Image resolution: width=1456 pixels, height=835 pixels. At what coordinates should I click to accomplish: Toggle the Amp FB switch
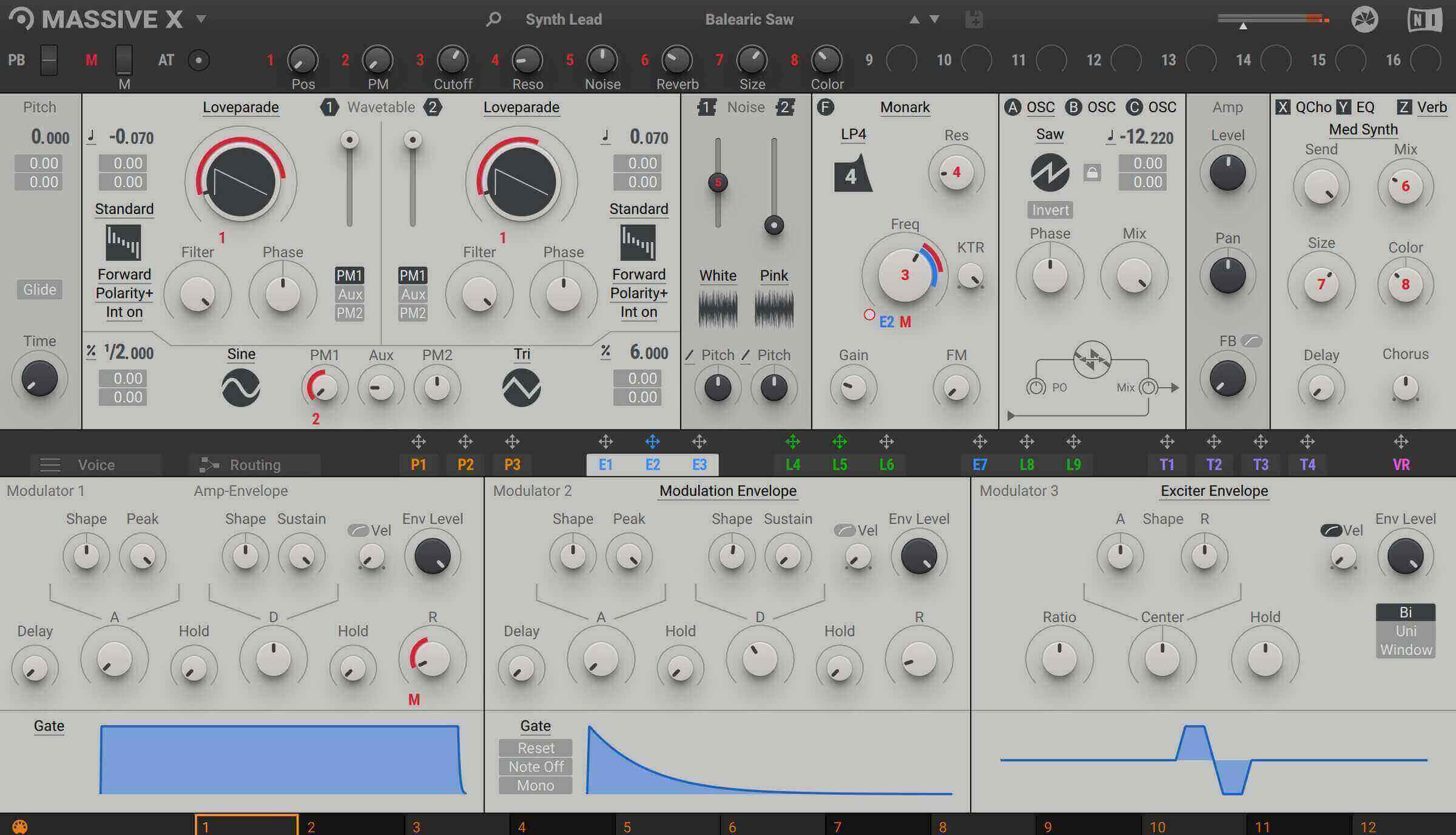click(1252, 341)
